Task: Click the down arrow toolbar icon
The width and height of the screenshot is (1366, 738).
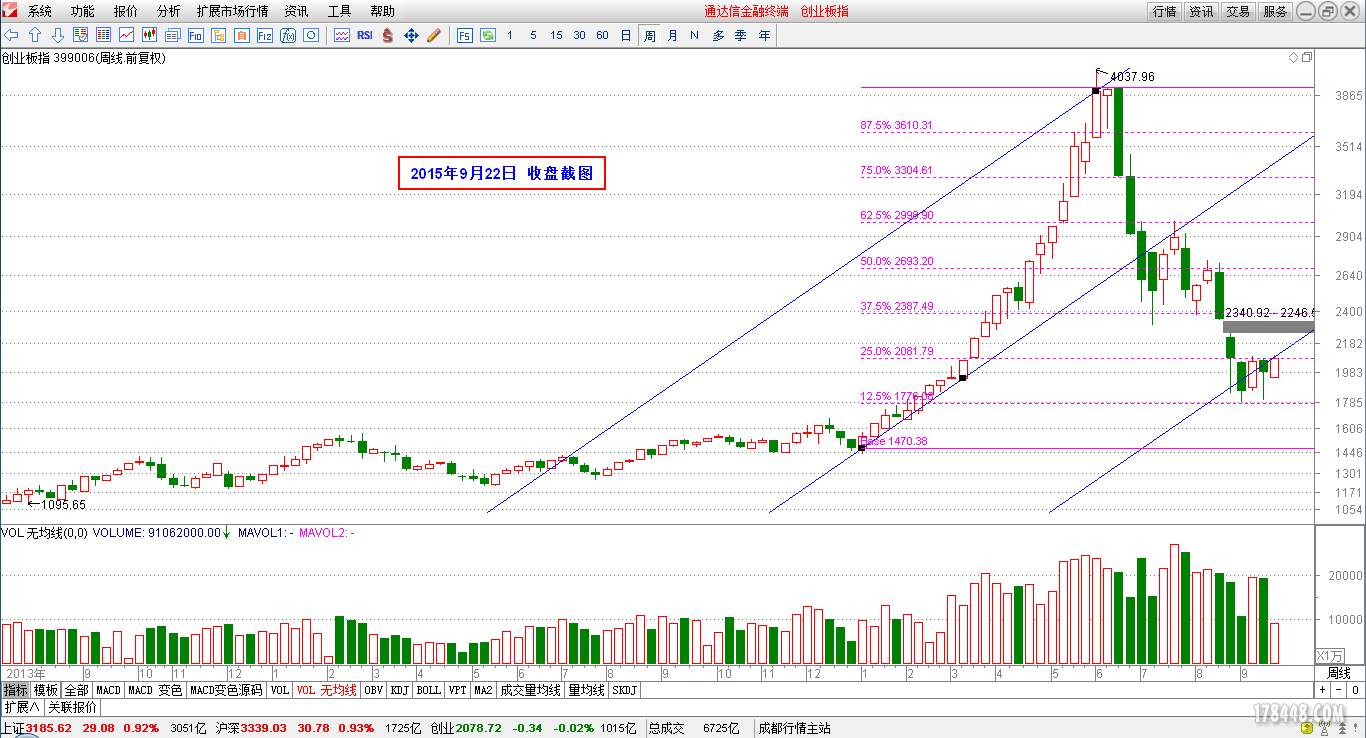Action: [x=58, y=35]
